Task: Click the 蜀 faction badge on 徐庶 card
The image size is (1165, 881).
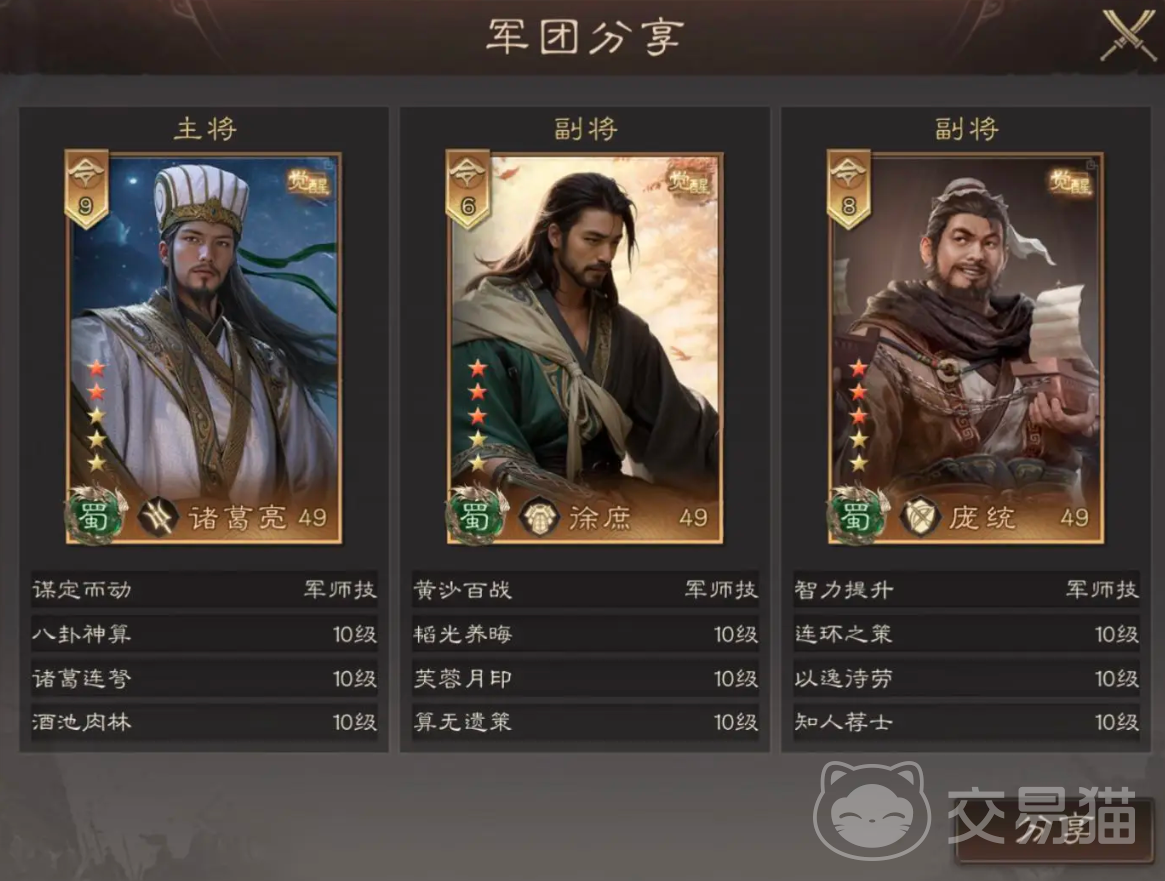Action: (x=475, y=515)
